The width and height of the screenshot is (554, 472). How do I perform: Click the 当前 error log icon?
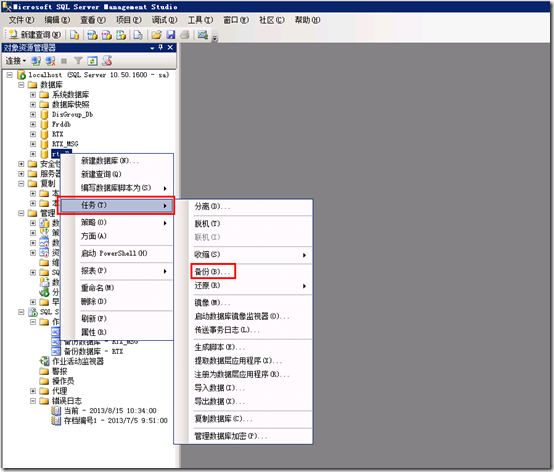56,411
